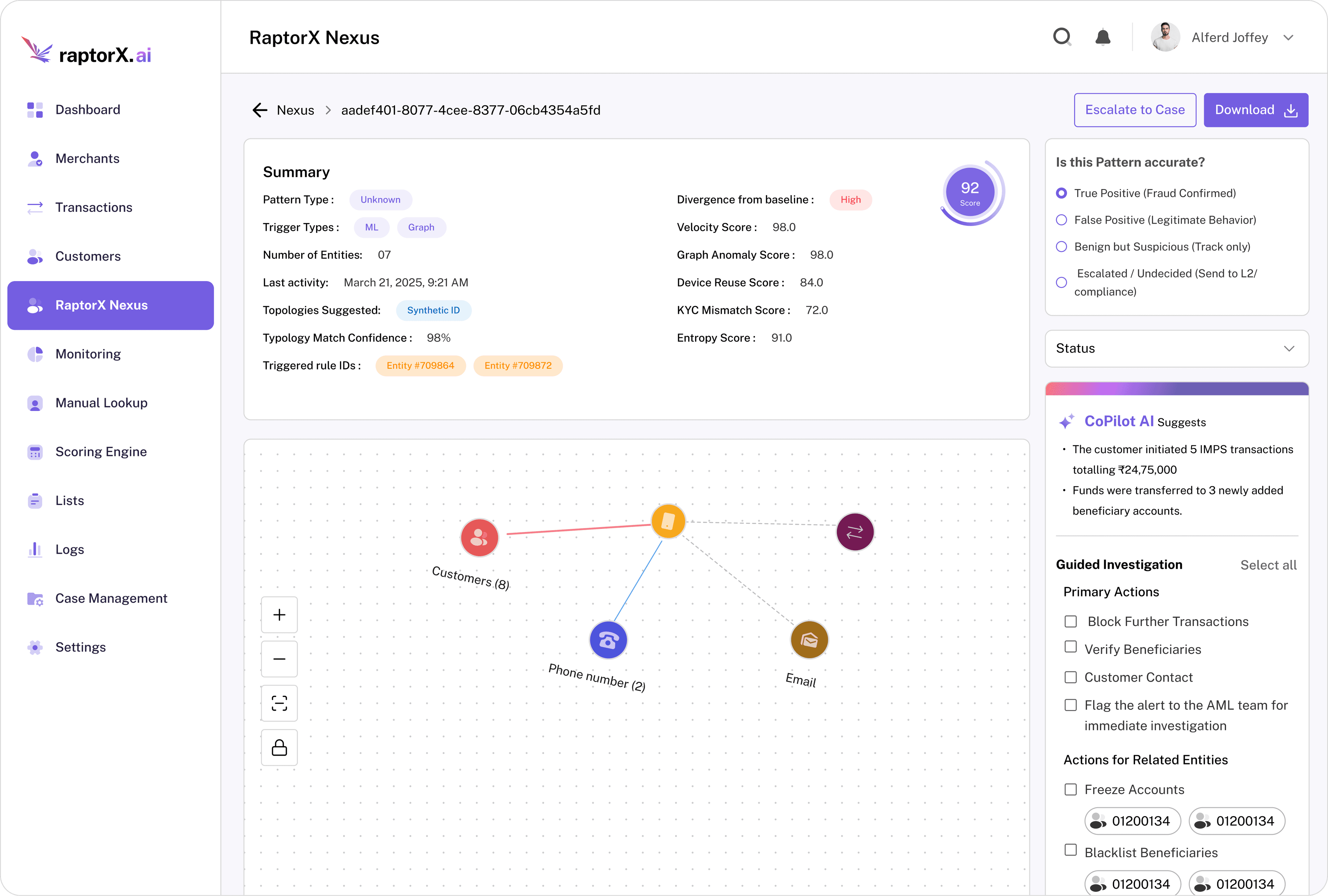Lock the graph view with the padlock icon
This screenshot has height=896, width=1328.
(279, 747)
